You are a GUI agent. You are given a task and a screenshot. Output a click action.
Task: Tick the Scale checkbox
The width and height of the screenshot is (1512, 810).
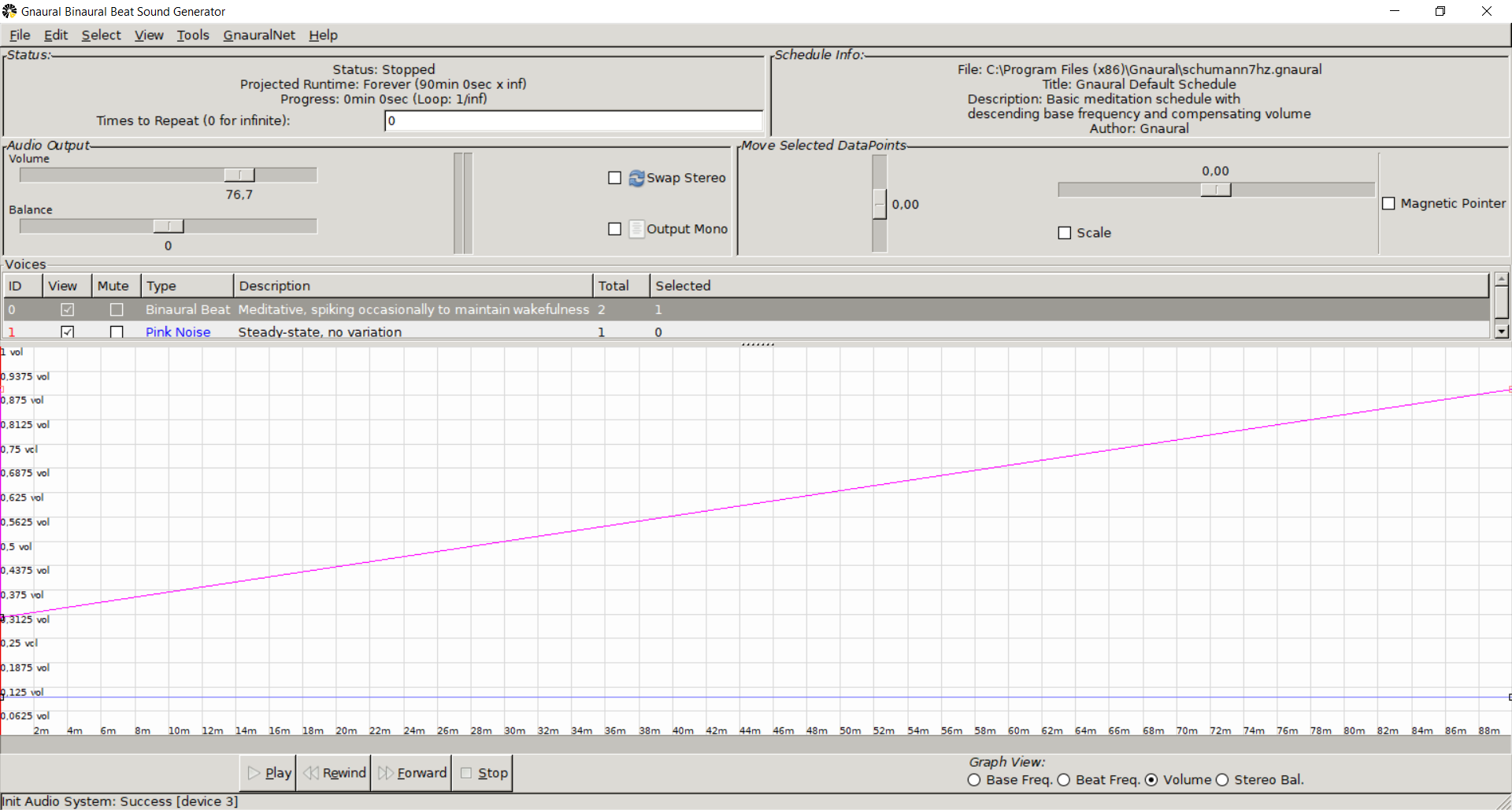[x=1065, y=233]
